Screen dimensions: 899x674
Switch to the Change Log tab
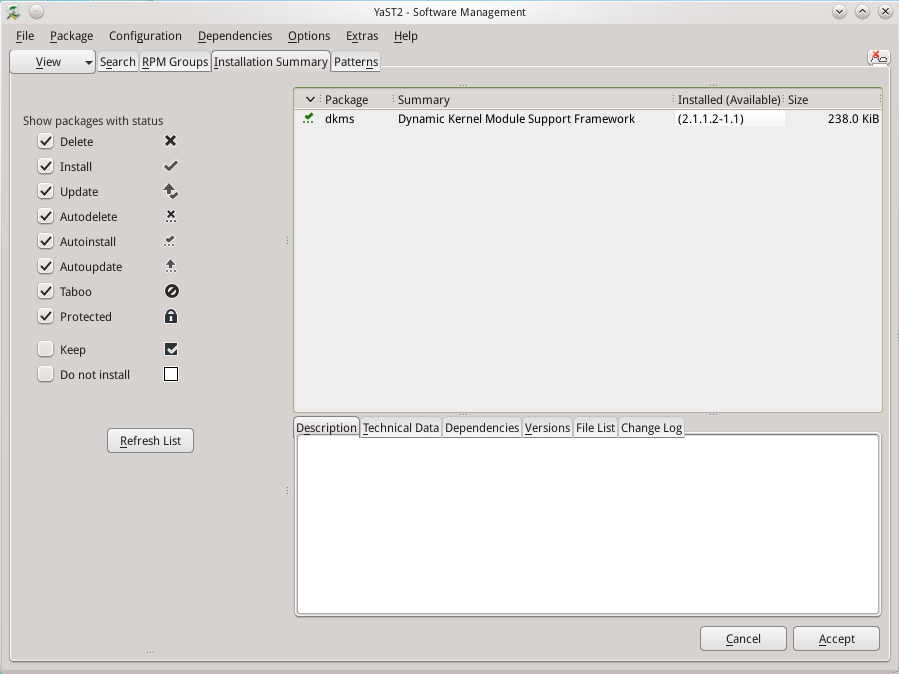coord(651,428)
